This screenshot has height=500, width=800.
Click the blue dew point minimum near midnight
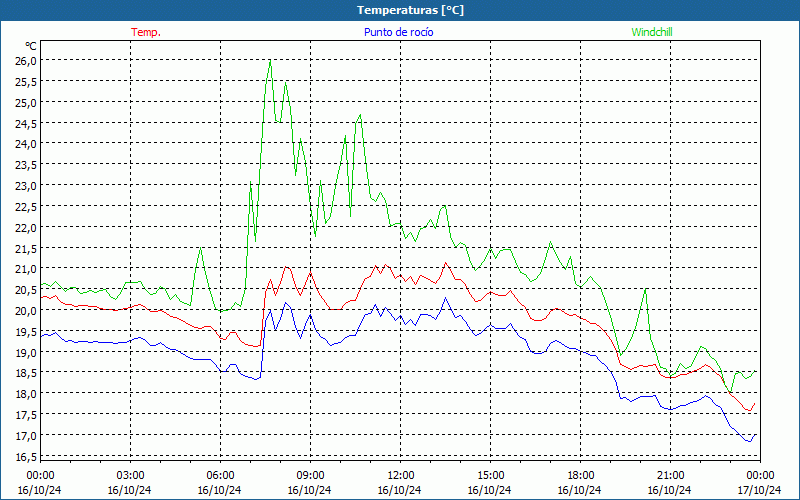pyautogui.click(x=749, y=441)
